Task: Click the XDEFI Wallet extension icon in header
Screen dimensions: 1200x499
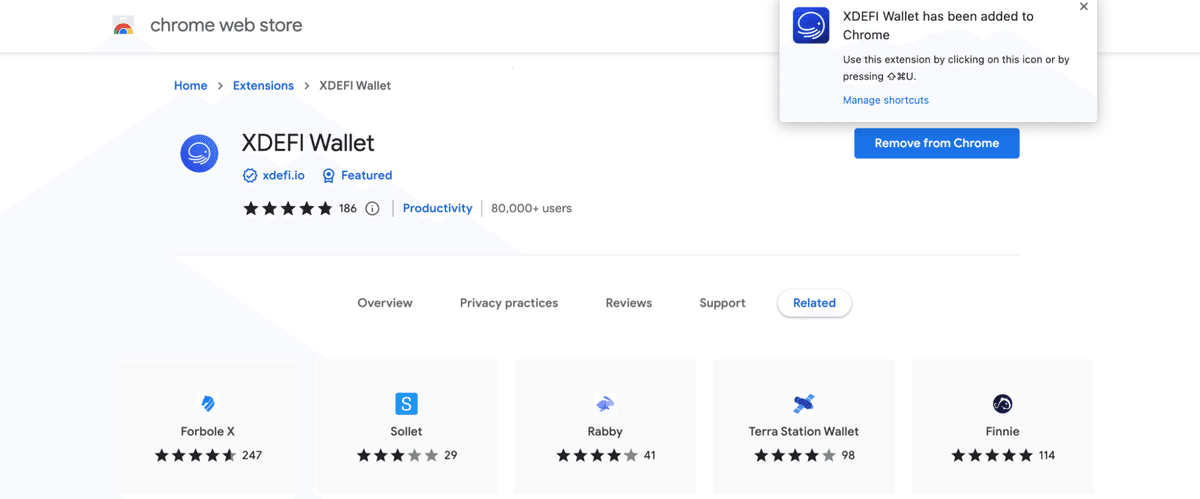Action: click(x=199, y=154)
